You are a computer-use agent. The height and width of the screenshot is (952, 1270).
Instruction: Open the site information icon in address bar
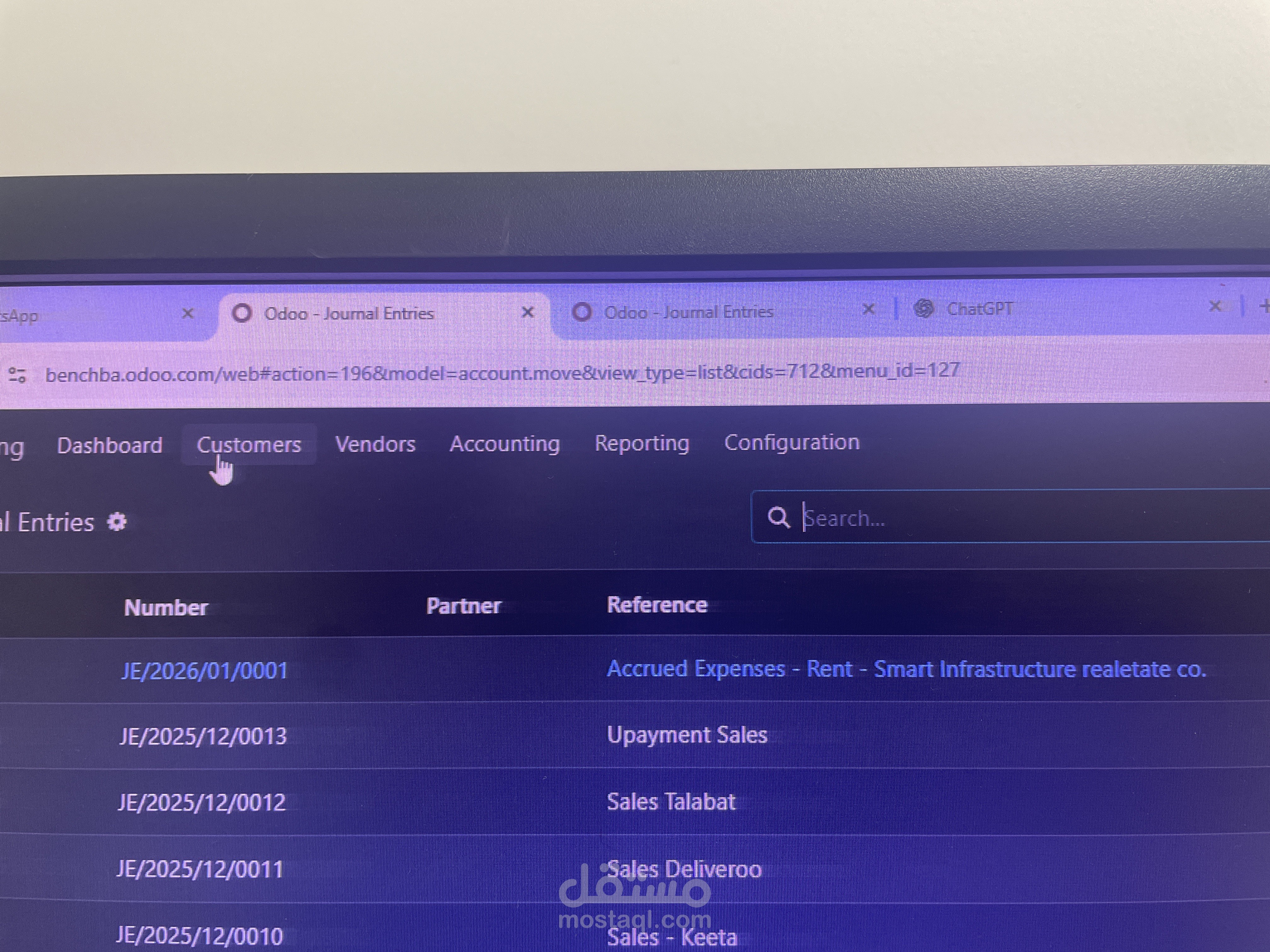[17, 375]
